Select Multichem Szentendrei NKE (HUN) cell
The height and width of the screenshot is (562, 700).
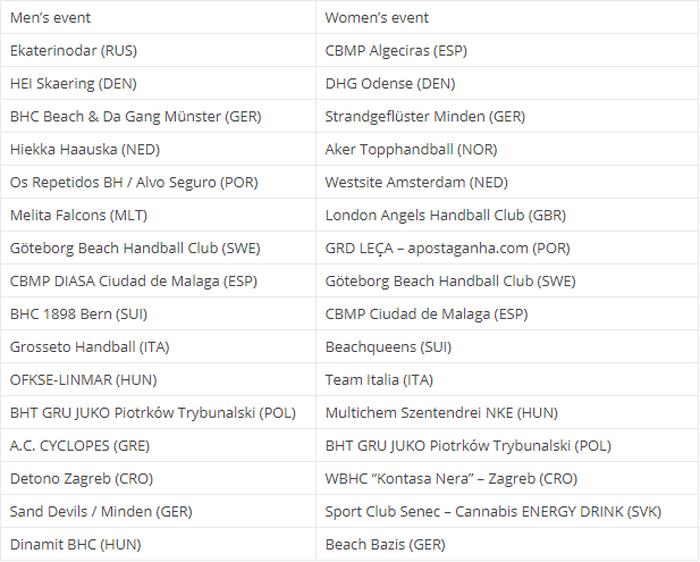tap(441, 413)
